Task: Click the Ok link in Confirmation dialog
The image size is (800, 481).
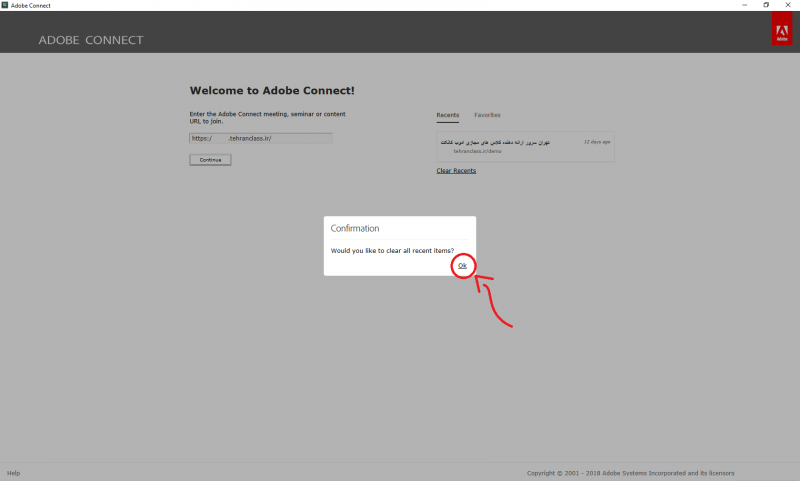Action: (x=462, y=265)
